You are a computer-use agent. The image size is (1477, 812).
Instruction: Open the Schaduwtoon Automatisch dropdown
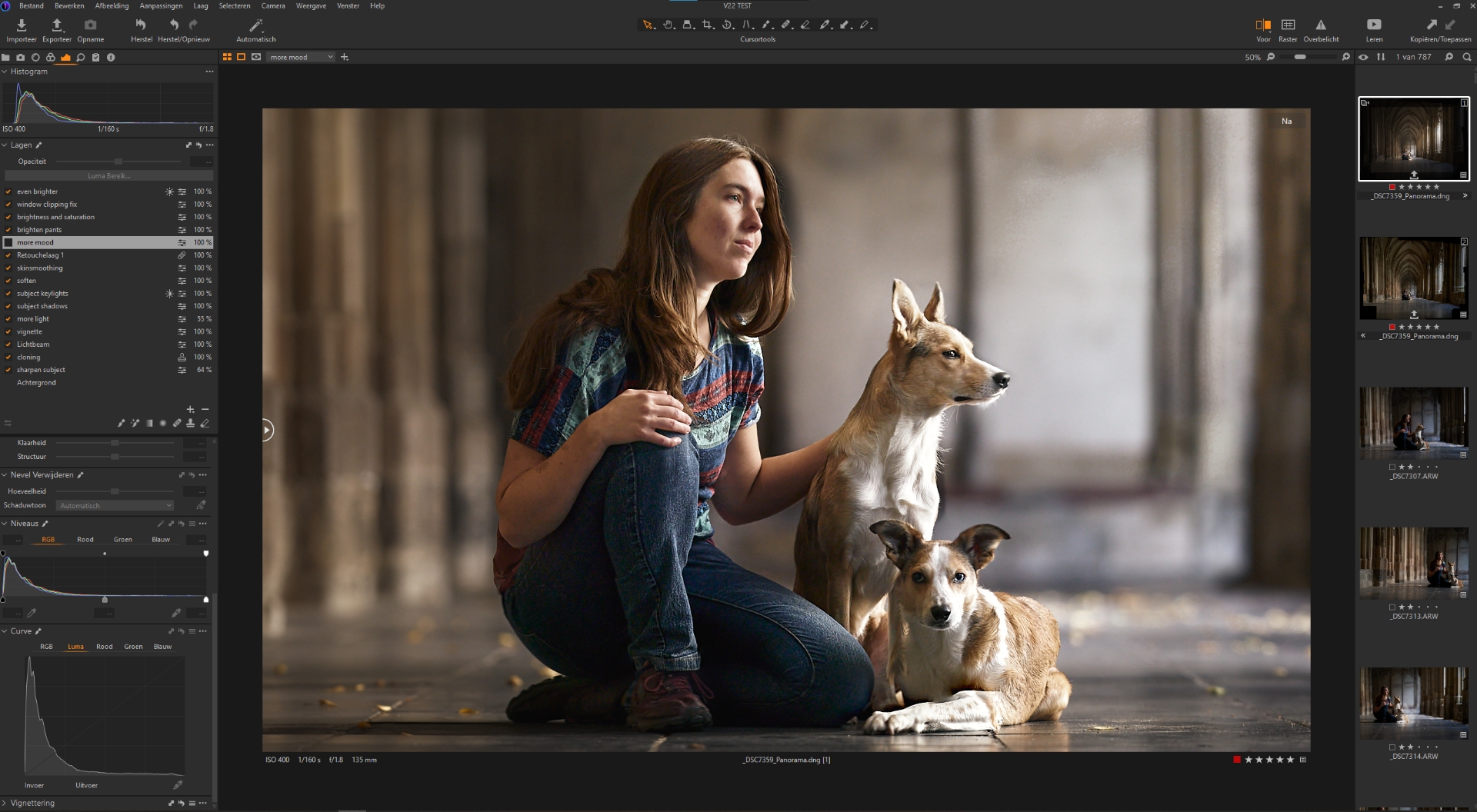pyautogui.click(x=115, y=506)
